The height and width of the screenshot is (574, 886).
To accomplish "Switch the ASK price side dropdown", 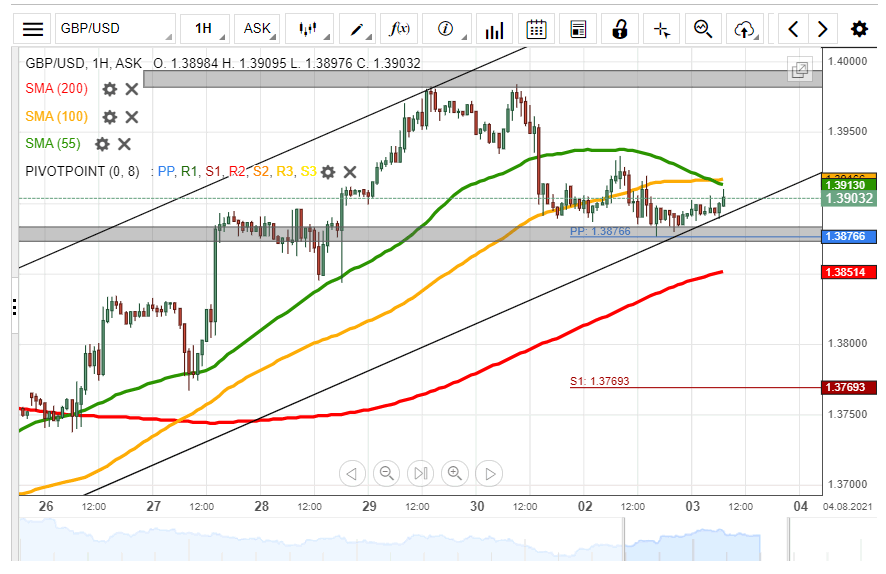I will 258,29.
